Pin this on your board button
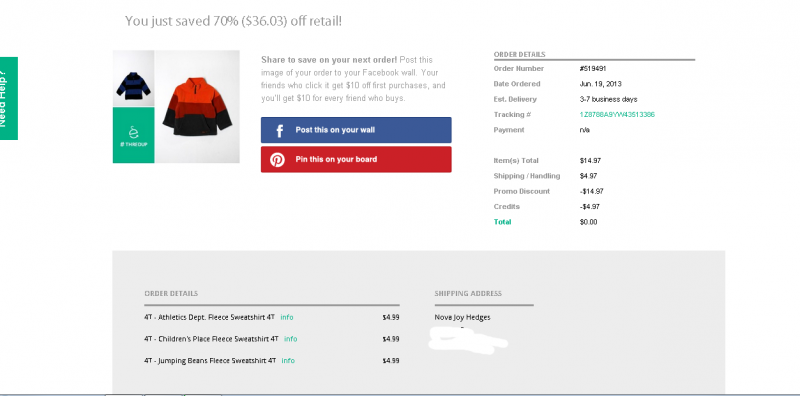Image resolution: width=800 pixels, height=396 pixels. point(356,159)
